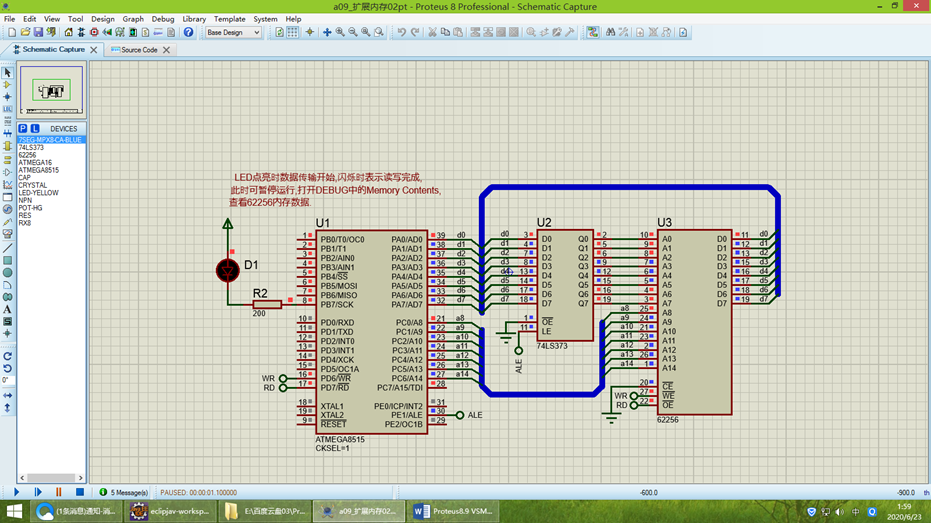The image size is (931, 524).
Task: Click the schematic overview thumbnail
Action: tap(51, 92)
